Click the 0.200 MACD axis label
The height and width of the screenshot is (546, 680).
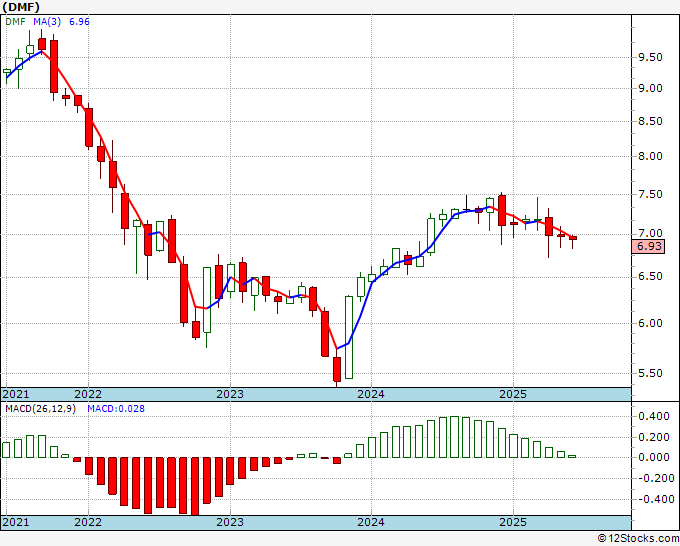pos(654,437)
